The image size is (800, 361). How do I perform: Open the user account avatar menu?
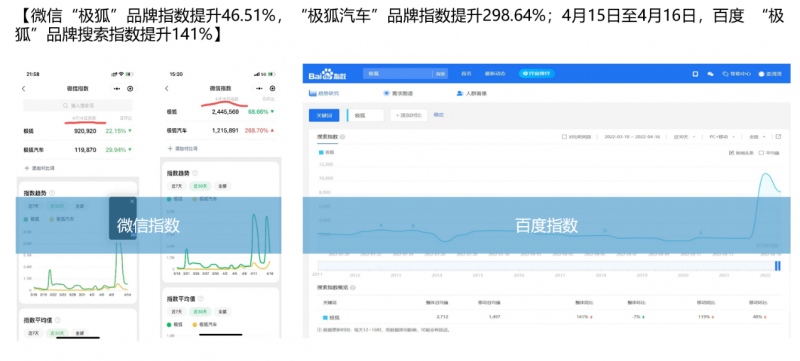coord(770,74)
